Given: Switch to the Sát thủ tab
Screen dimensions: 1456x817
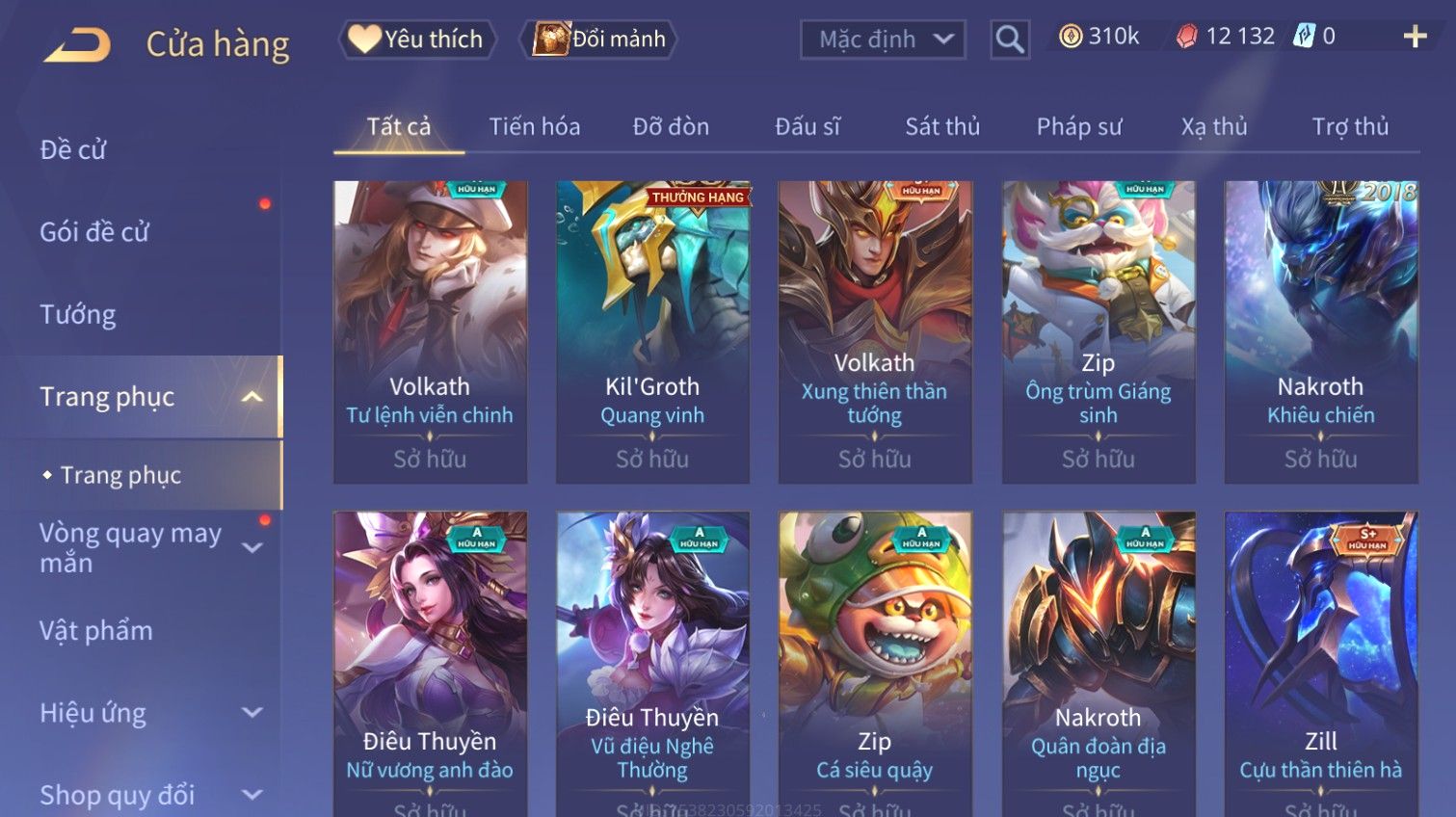Looking at the screenshot, I should 942,126.
